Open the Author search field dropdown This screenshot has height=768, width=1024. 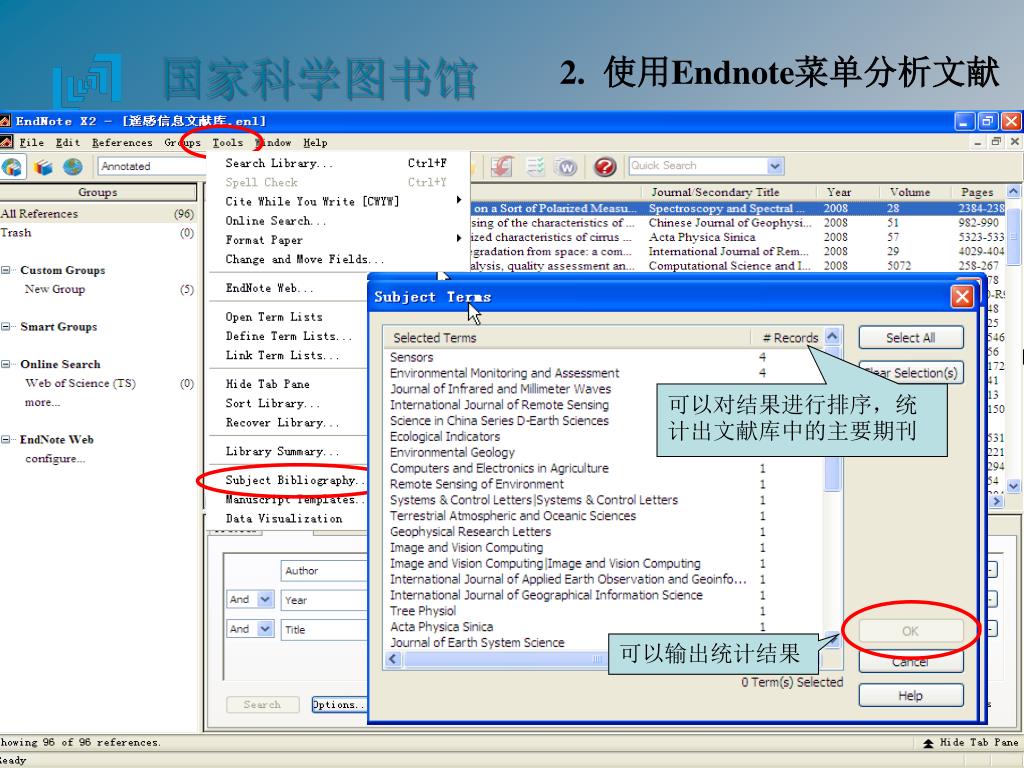point(325,571)
